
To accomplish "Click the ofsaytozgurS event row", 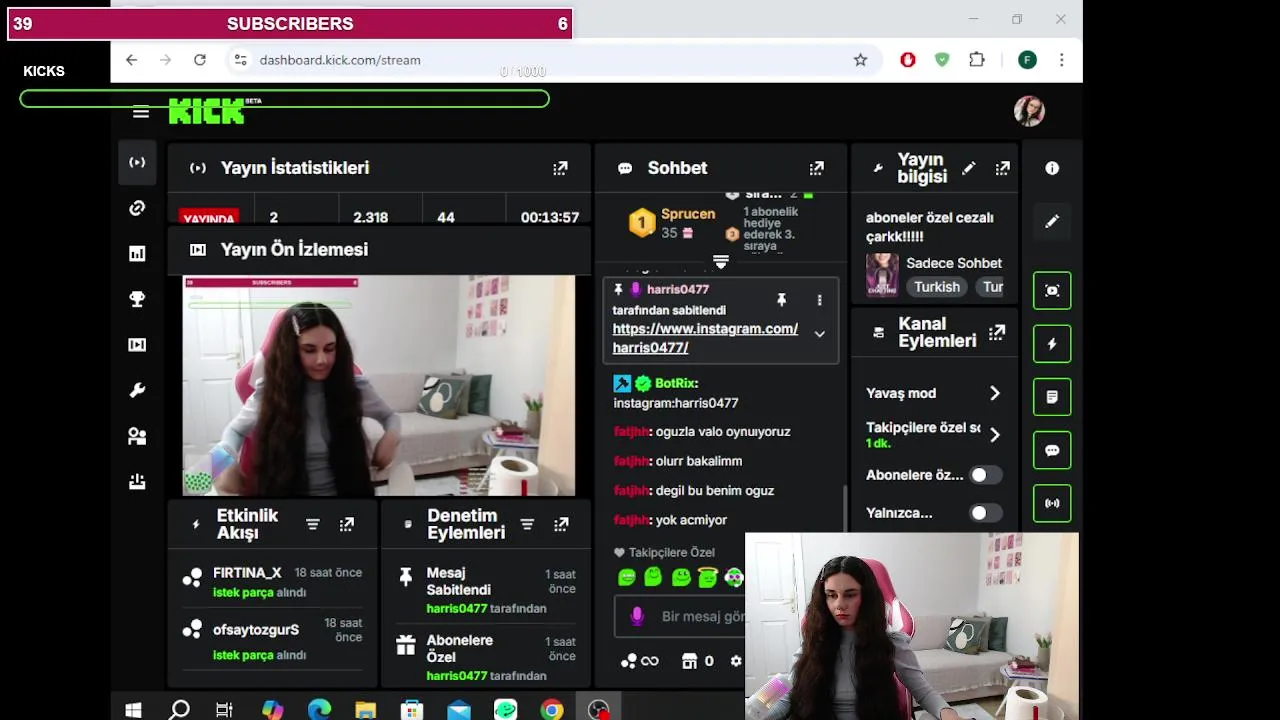I will (272, 641).
